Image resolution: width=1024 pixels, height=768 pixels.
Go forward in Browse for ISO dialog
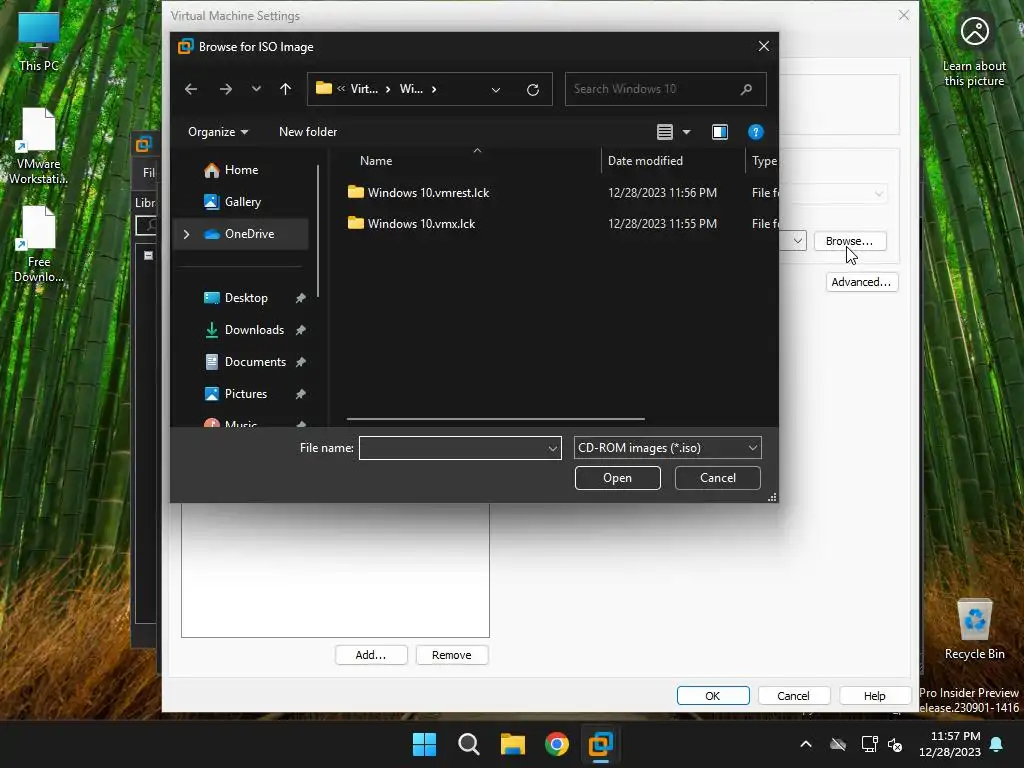pyautogui.click(x=225, y=89)
